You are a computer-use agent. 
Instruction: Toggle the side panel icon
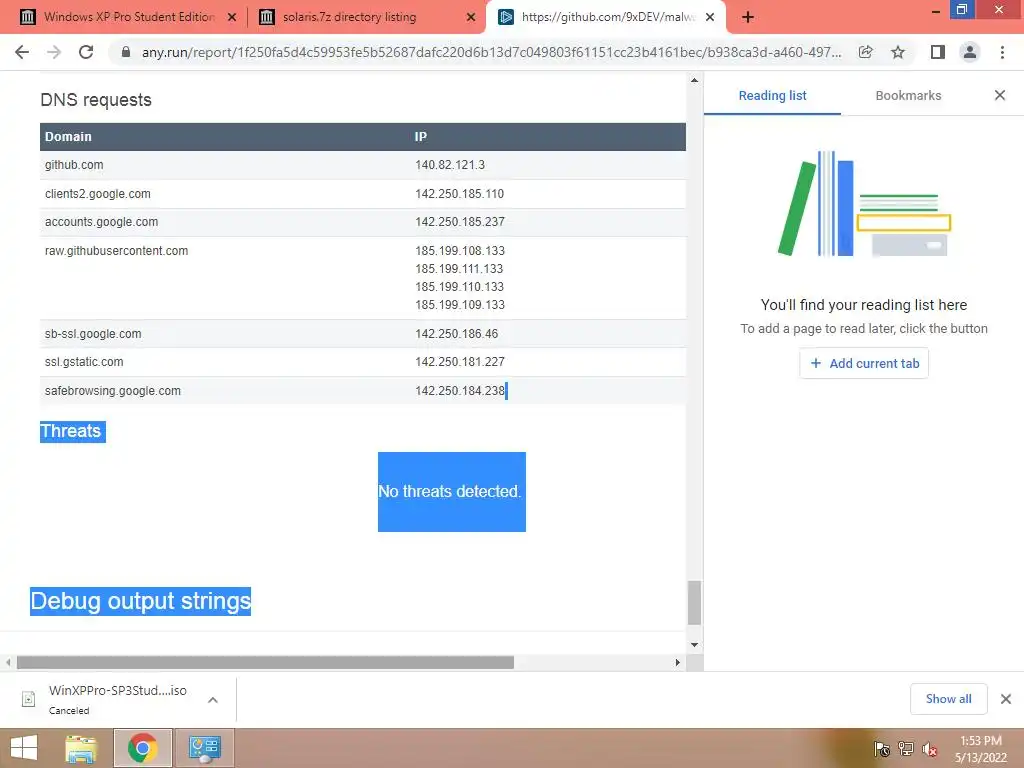(938, 52)
